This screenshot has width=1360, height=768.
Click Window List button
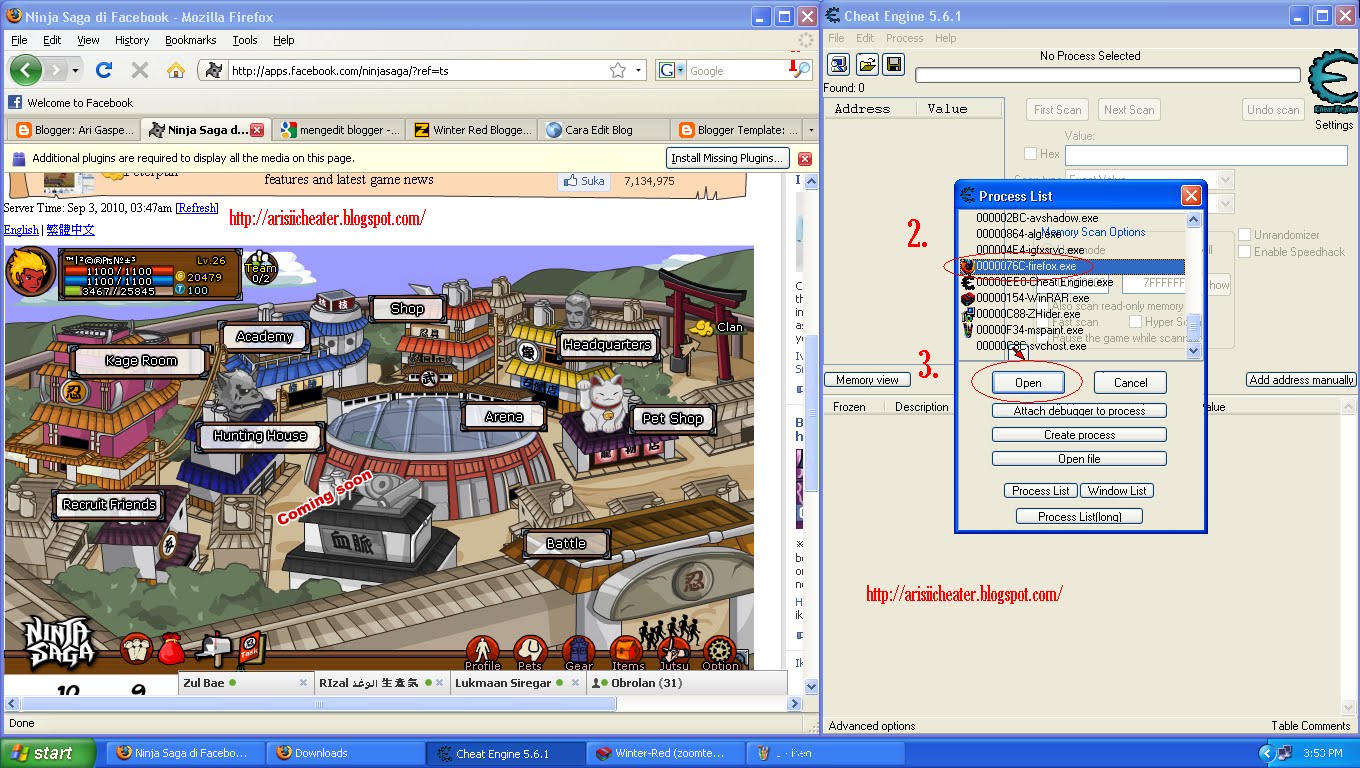(x=1117, y=491)
